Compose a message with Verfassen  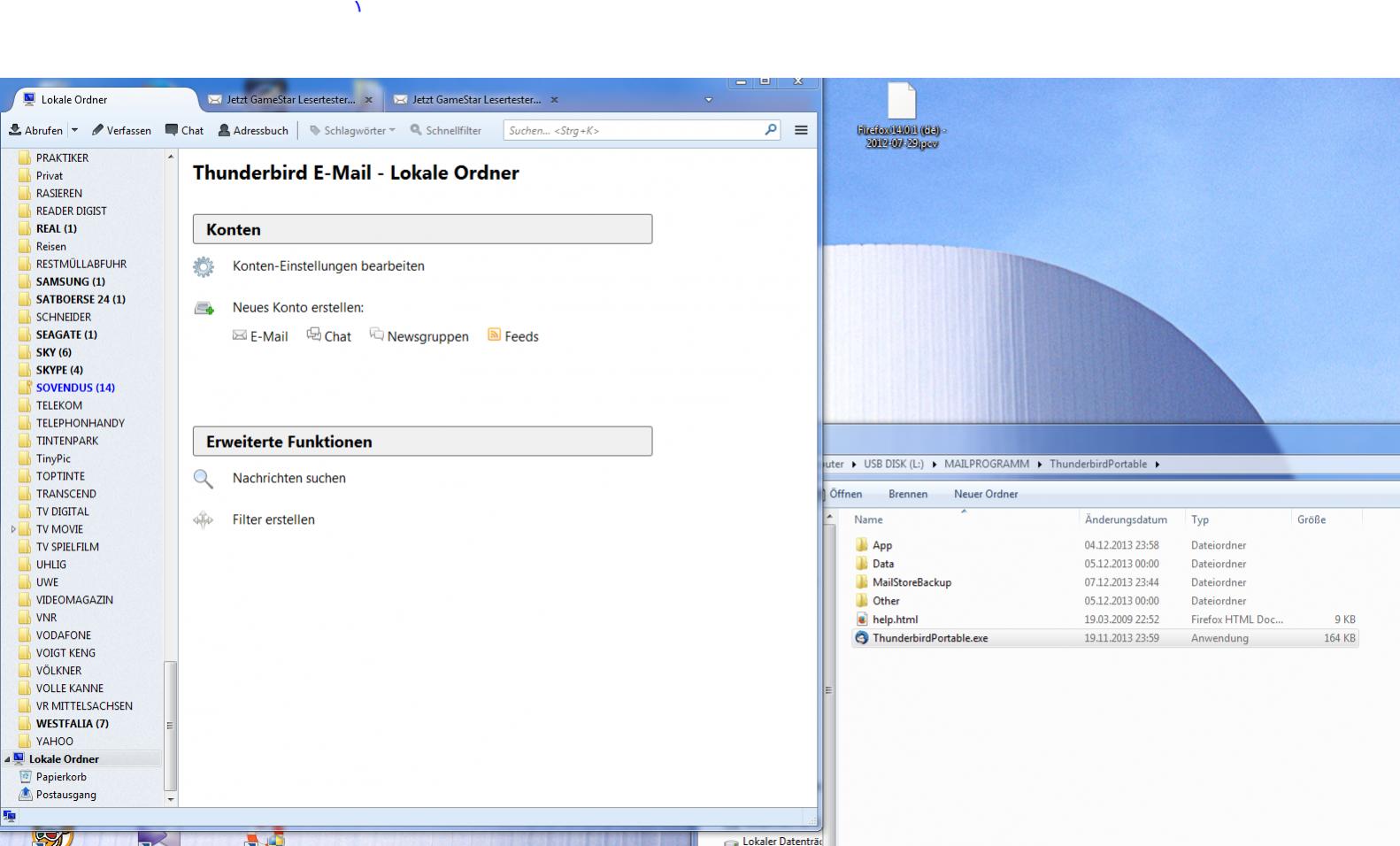pyautogui.click(x=121, y=130)
